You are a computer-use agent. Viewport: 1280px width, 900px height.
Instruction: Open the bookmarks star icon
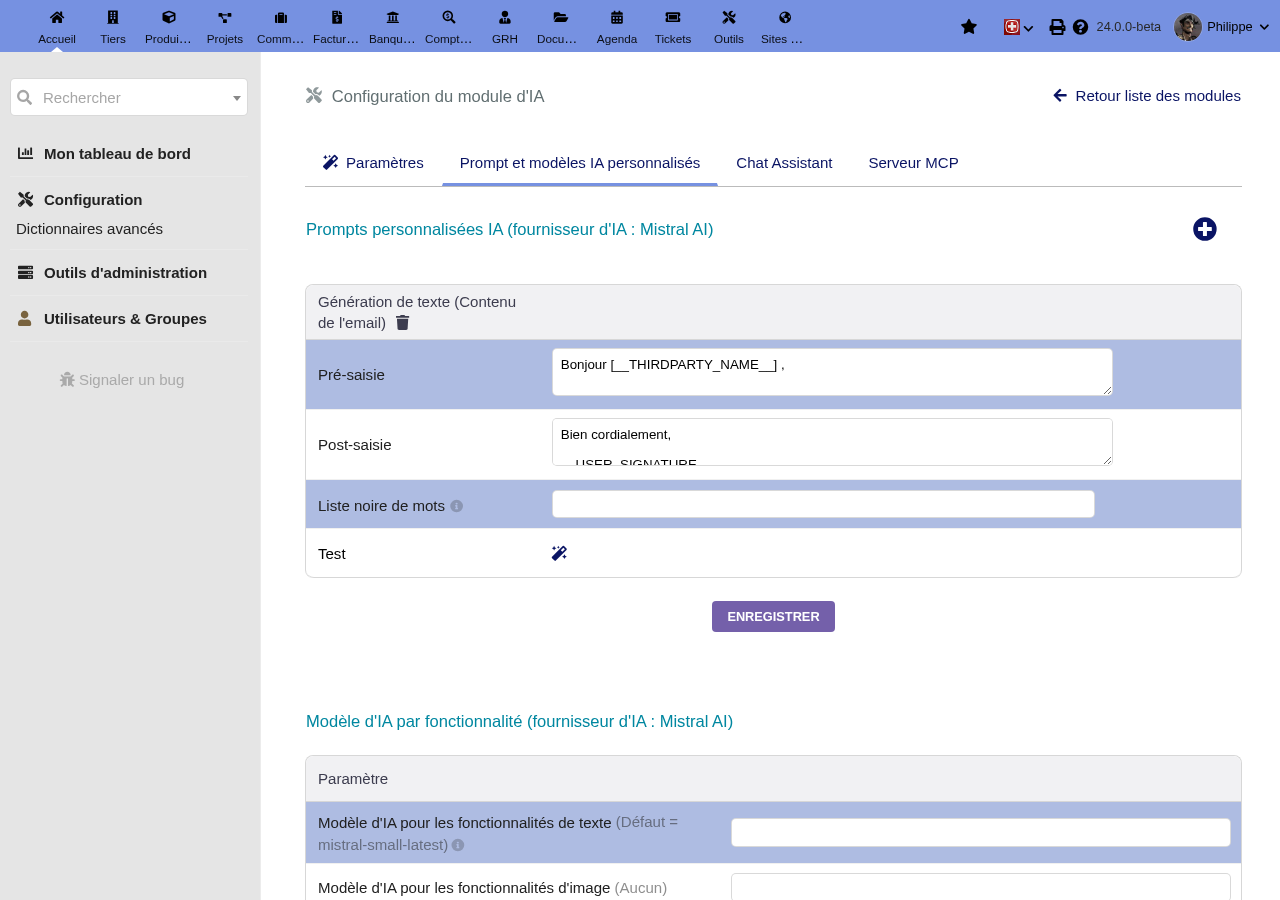pyautogui.click(x=968, y=27)
